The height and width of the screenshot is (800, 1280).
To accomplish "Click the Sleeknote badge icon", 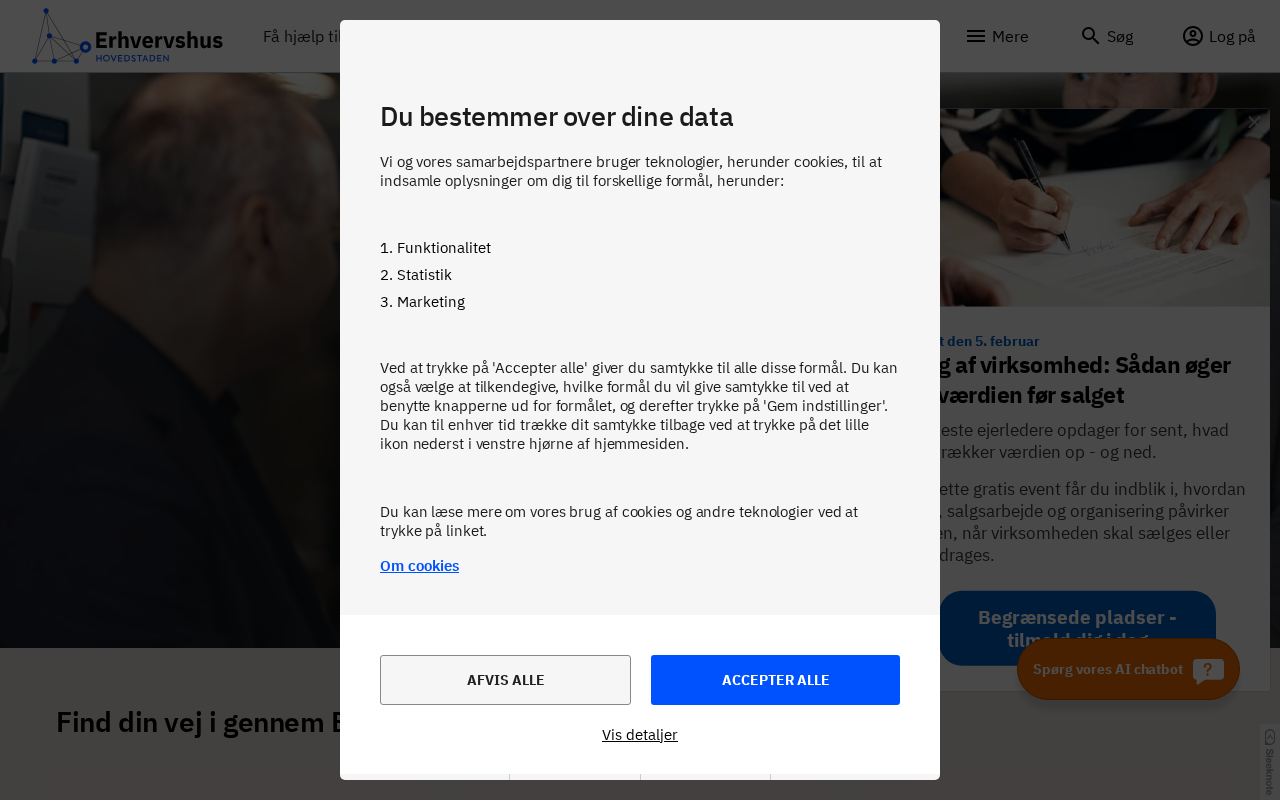I will coord(1270,760).
